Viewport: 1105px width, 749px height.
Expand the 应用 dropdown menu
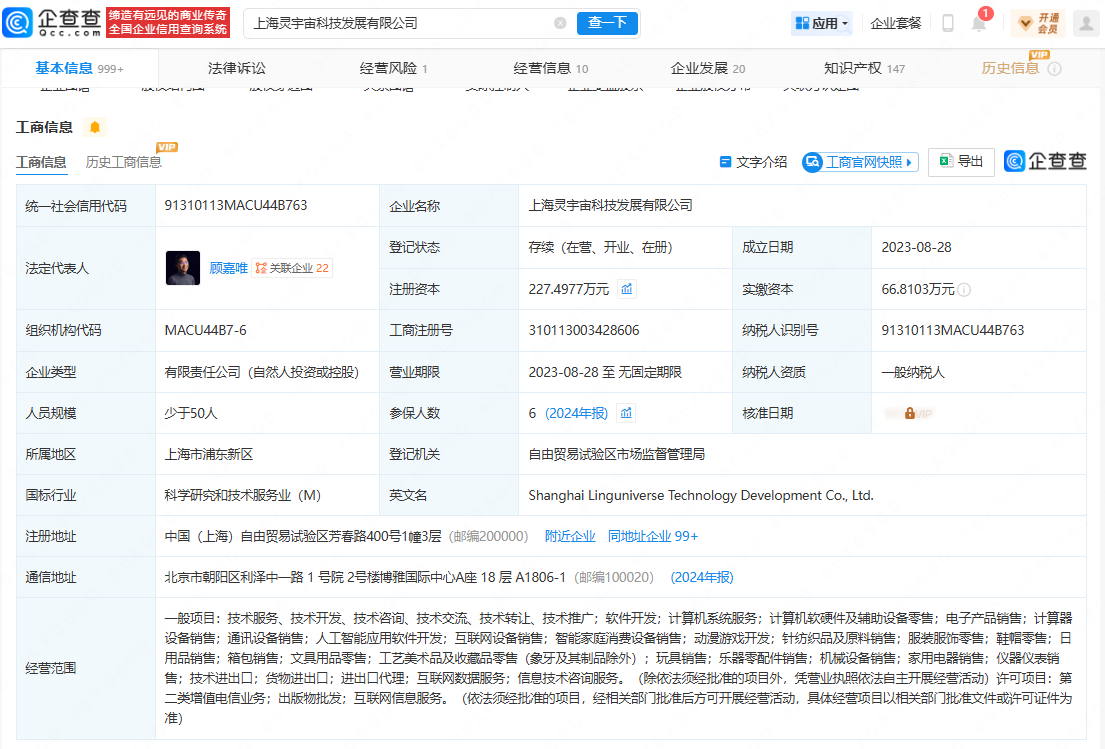pos(822,23)
